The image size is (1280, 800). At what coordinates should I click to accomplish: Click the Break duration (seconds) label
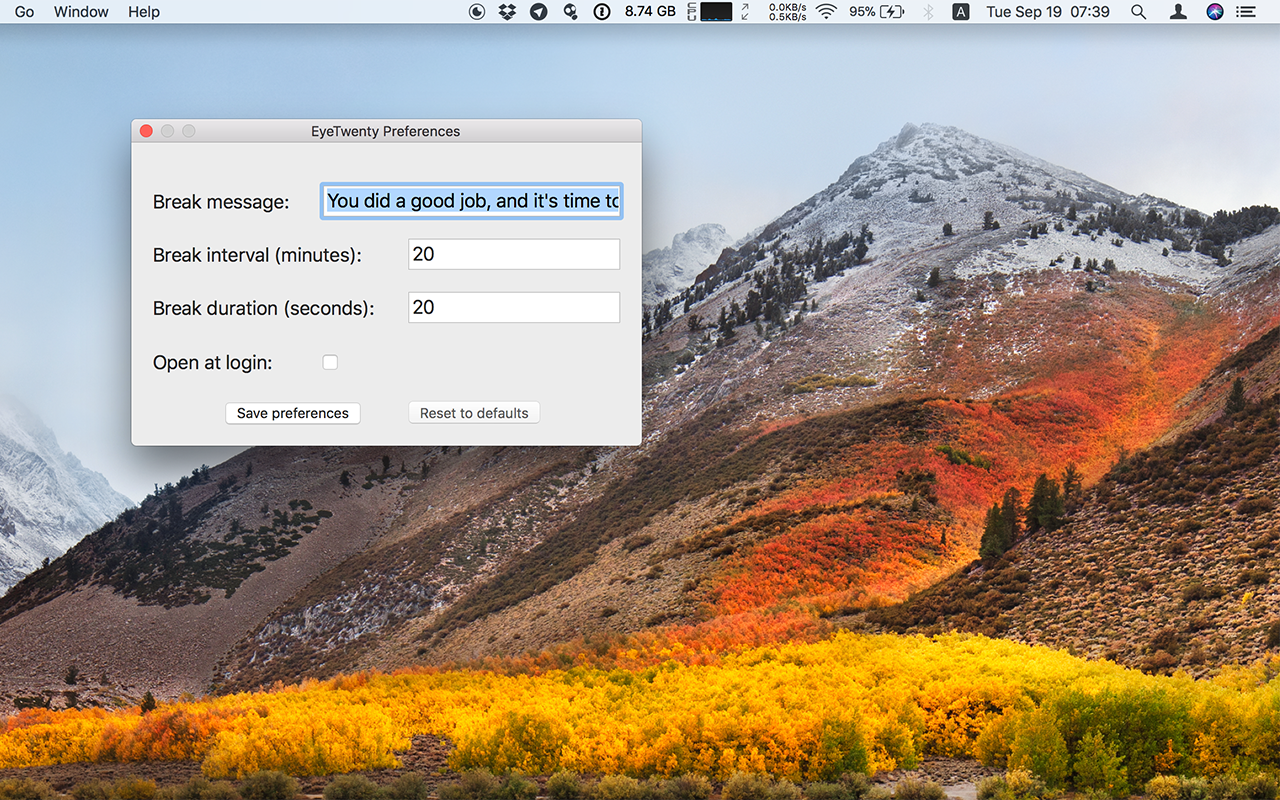pos(264,308)
